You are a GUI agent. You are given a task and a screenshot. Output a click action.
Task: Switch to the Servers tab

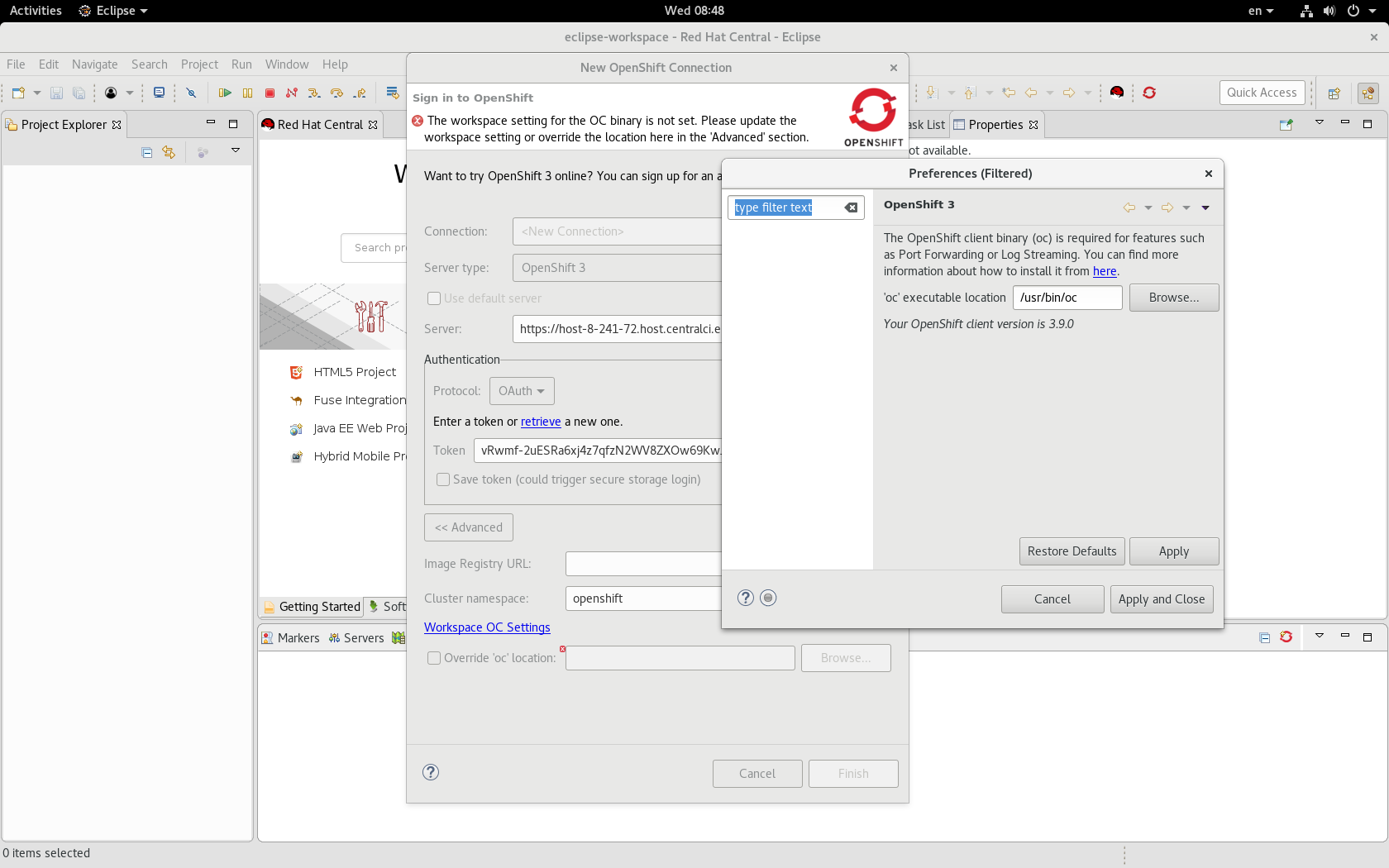tap(356, 638)
